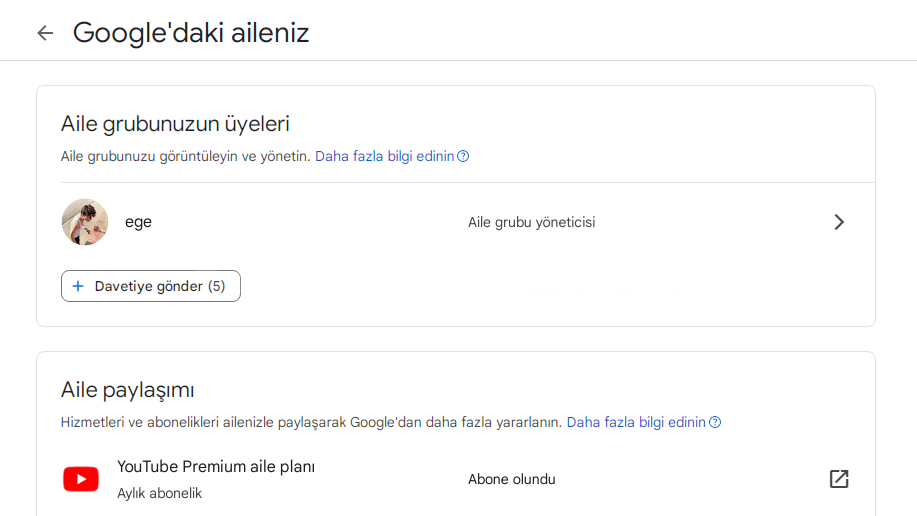Click the plus icon in Davetiye gönder
Screen dimensions: 917x516
78,286
